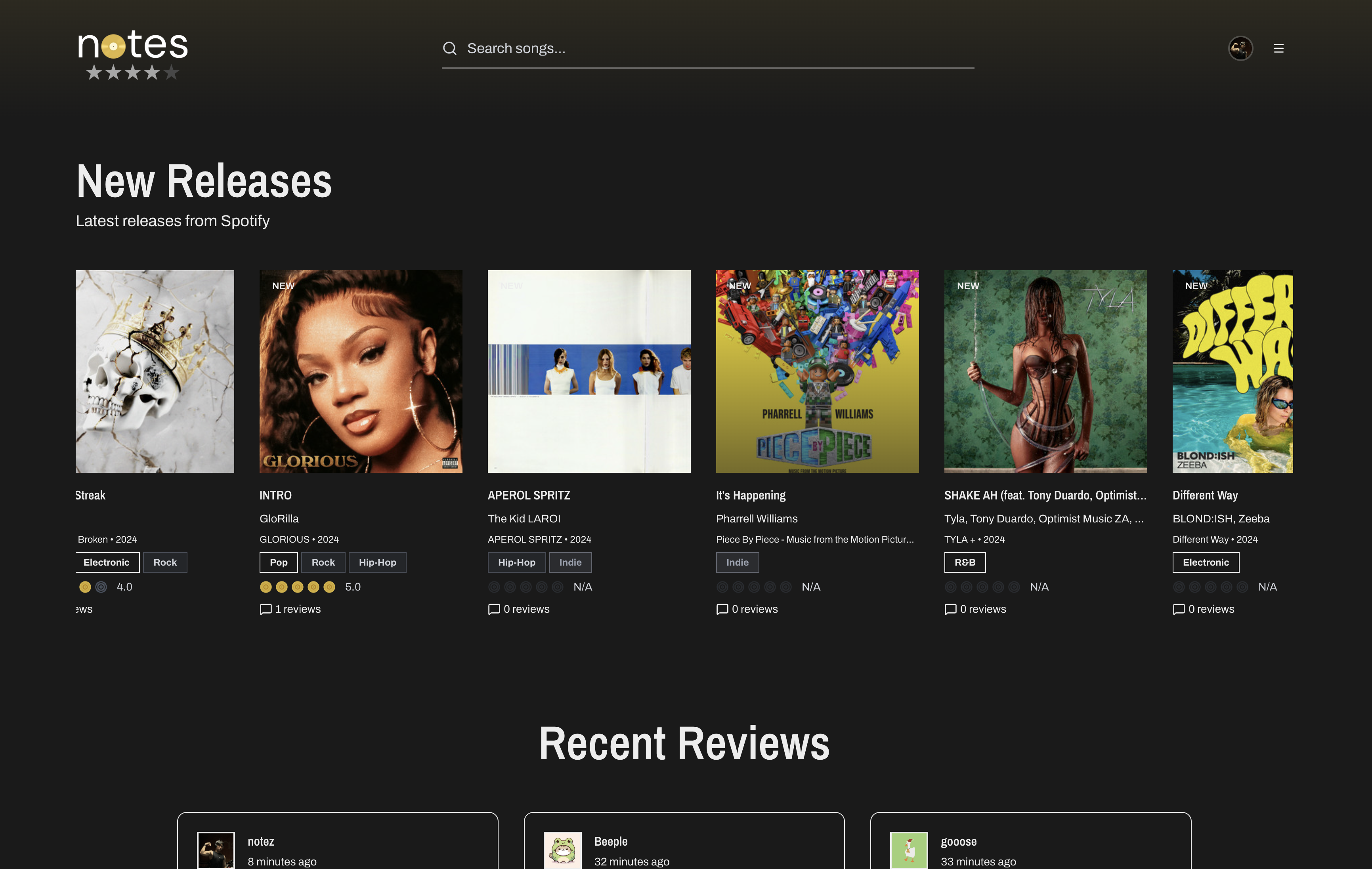
Task: Open gooose's profile picture in Recent Reviews
Action: coord(909,850)
